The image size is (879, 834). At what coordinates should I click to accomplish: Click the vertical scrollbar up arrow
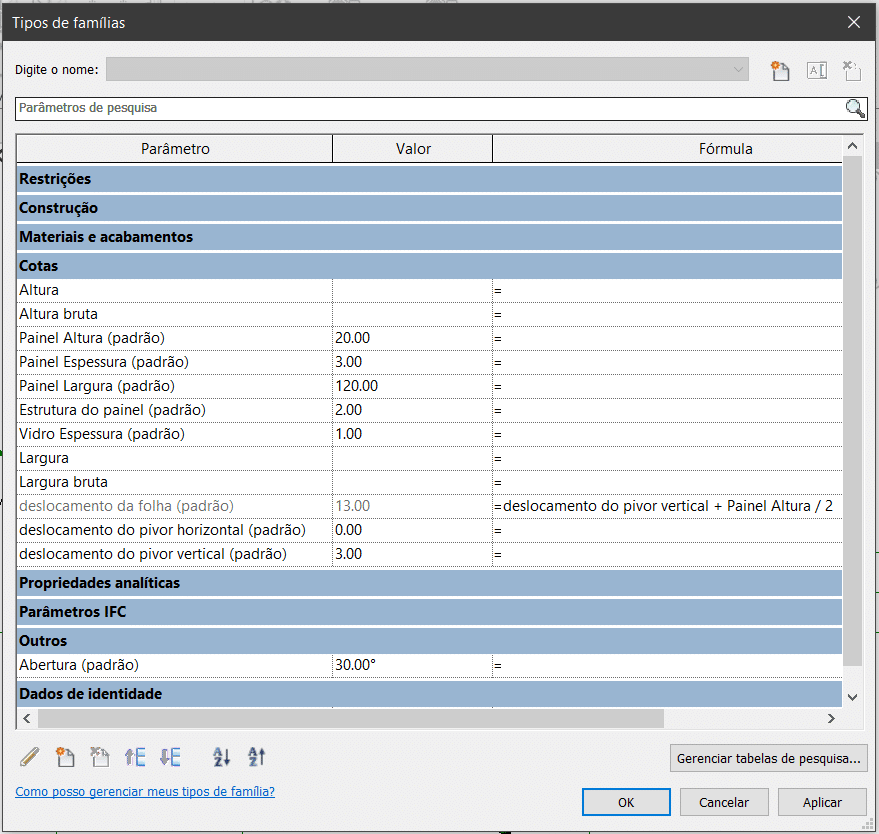point(853,146)
